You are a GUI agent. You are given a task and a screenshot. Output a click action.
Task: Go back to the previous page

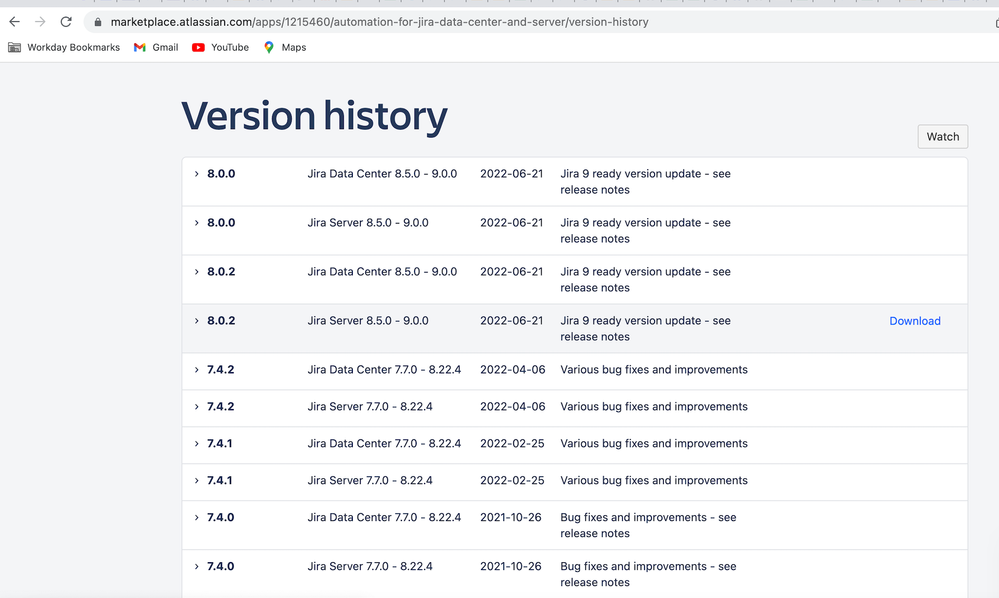coord(15,22)
